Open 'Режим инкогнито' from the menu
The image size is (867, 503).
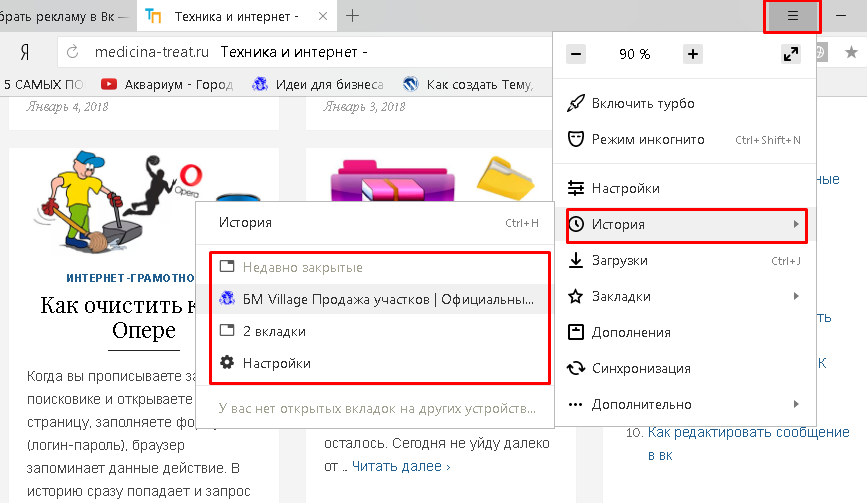[x=685, y=139]
